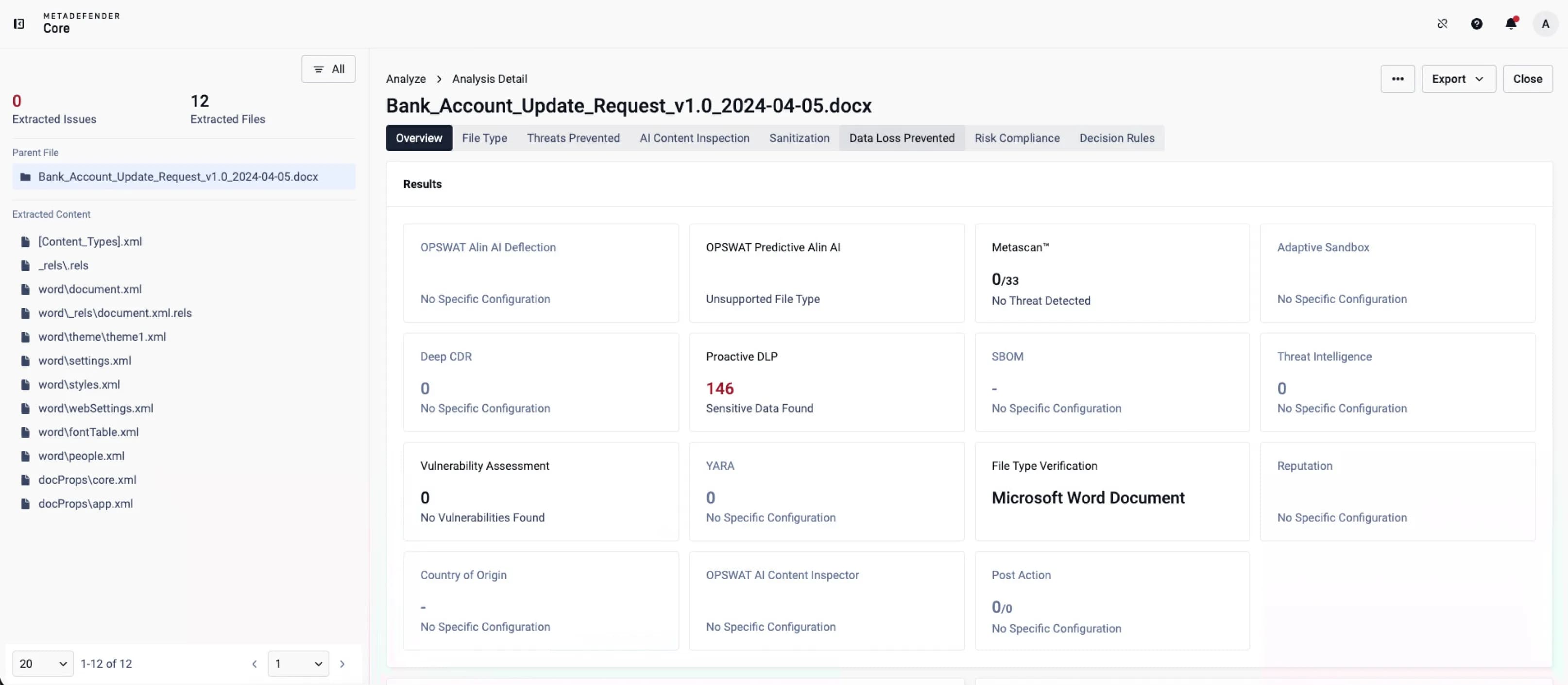Expand the Export dropdown
The image size is (1568, 685).
pyautogui.click(x=1458, y=79)
